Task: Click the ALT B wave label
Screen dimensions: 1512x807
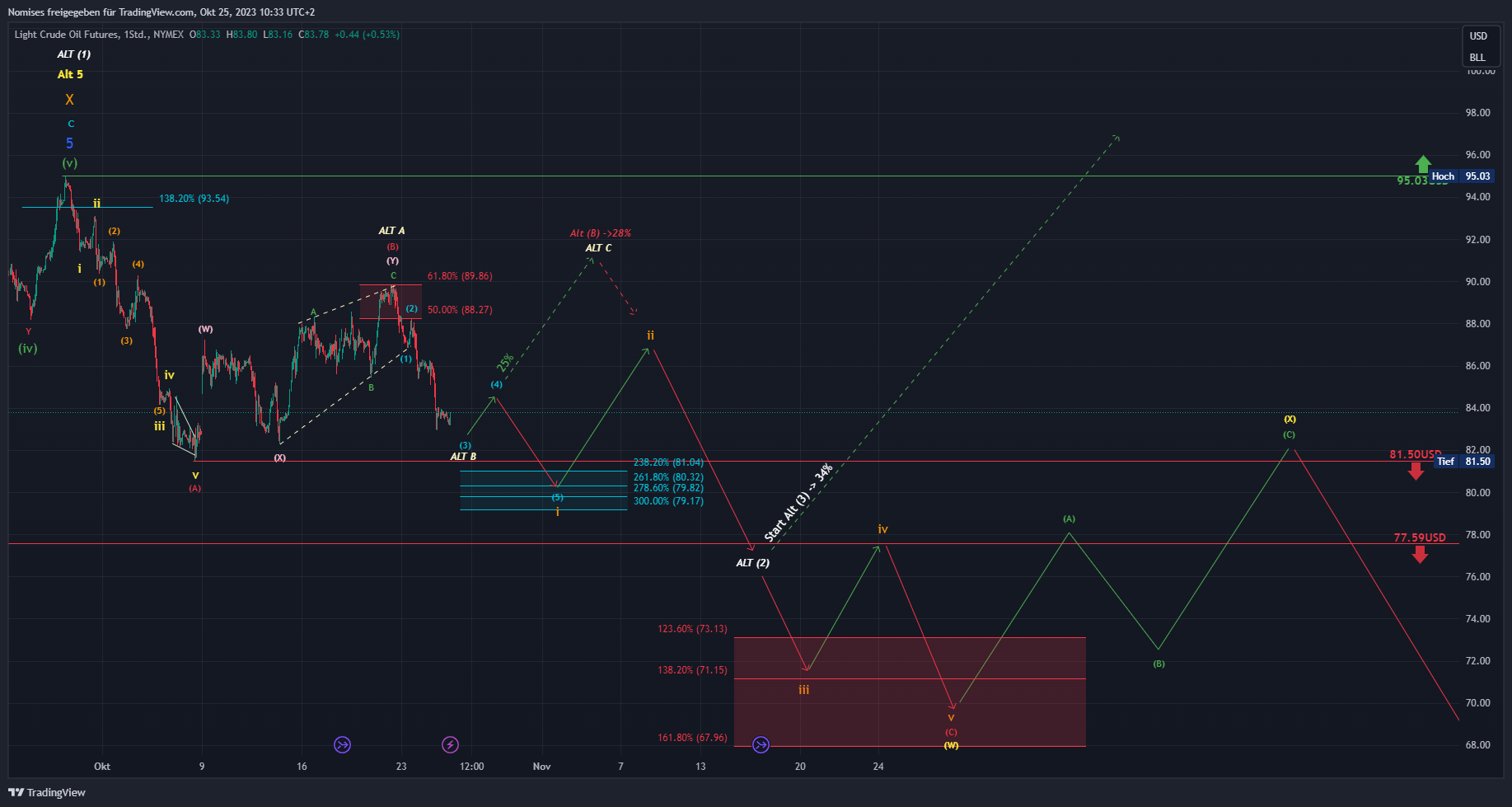Action: pyautogui.click(x=463, y=457)
